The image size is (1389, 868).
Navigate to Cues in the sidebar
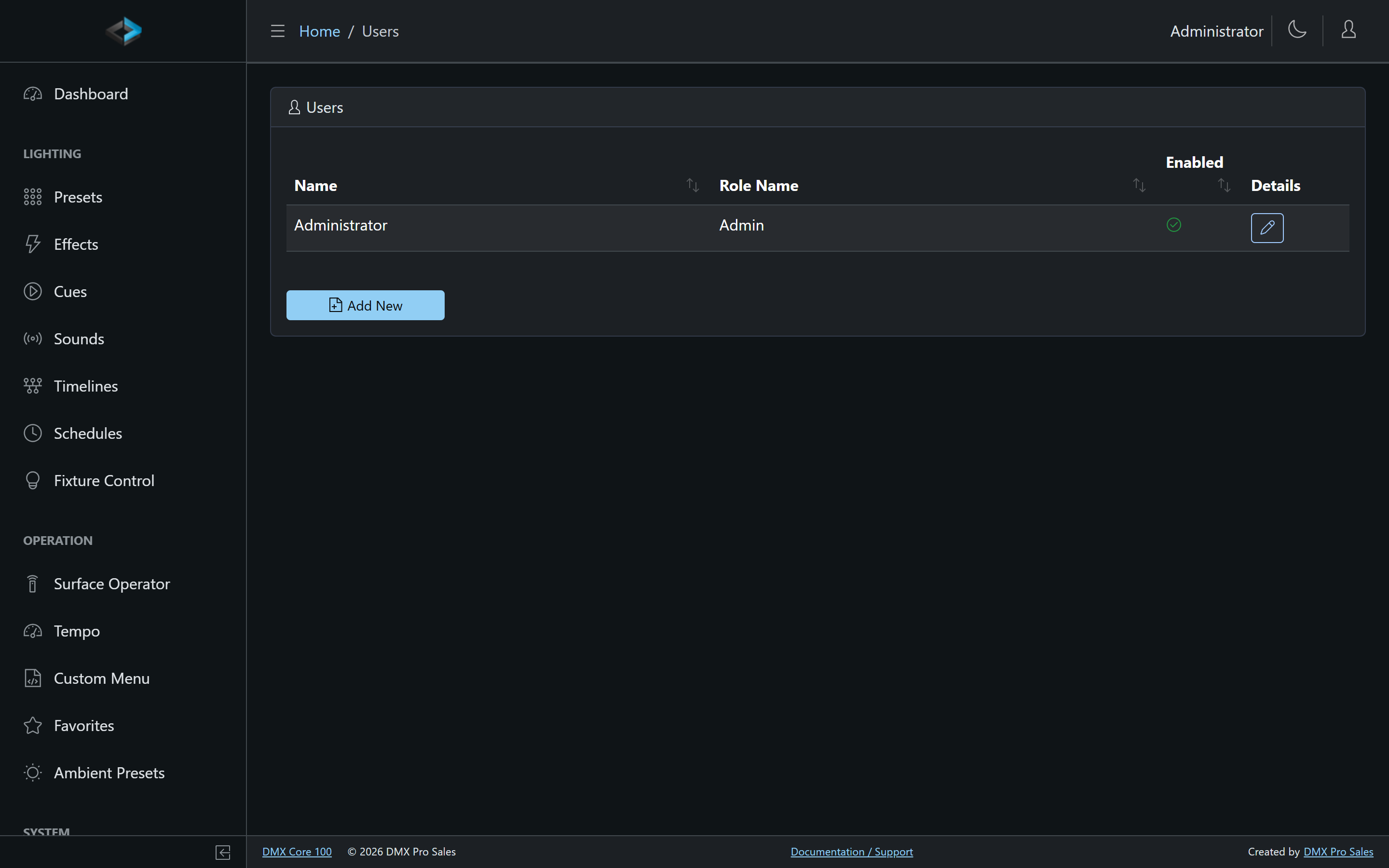[123, 291]
